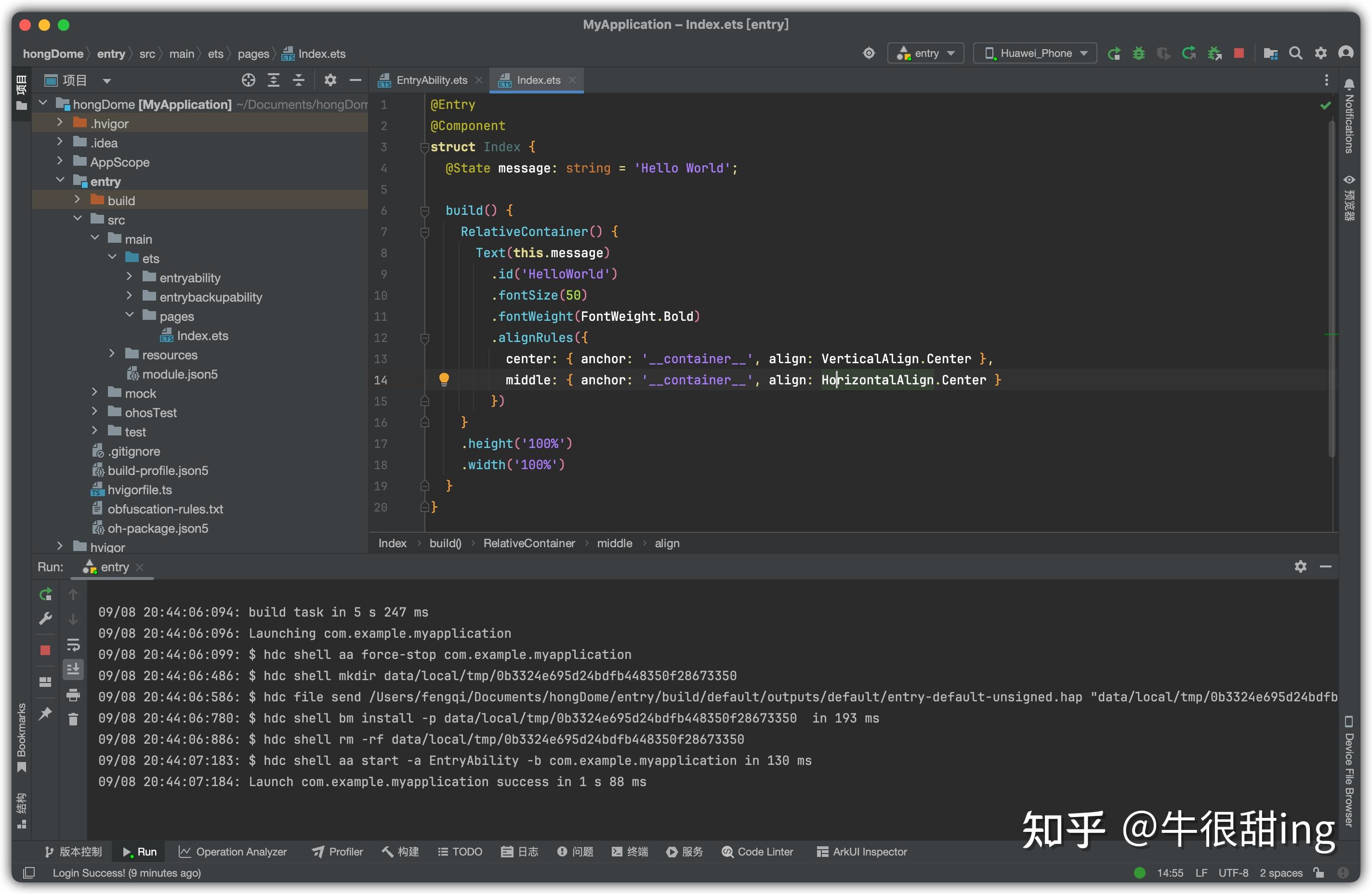Image resolution: width=1372 pixels, height=894 pixels.
Task: Open the entry run configuration dropdown
Action: 926,53
